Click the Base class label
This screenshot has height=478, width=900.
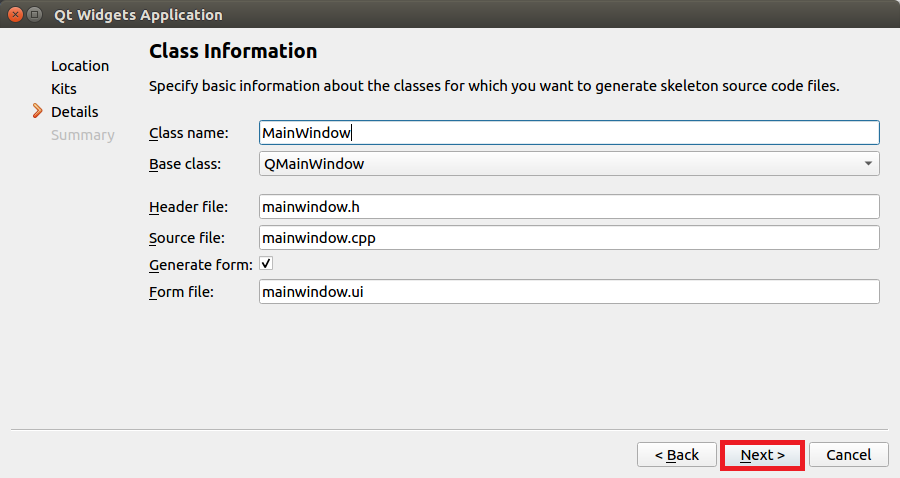pos(185,164)
